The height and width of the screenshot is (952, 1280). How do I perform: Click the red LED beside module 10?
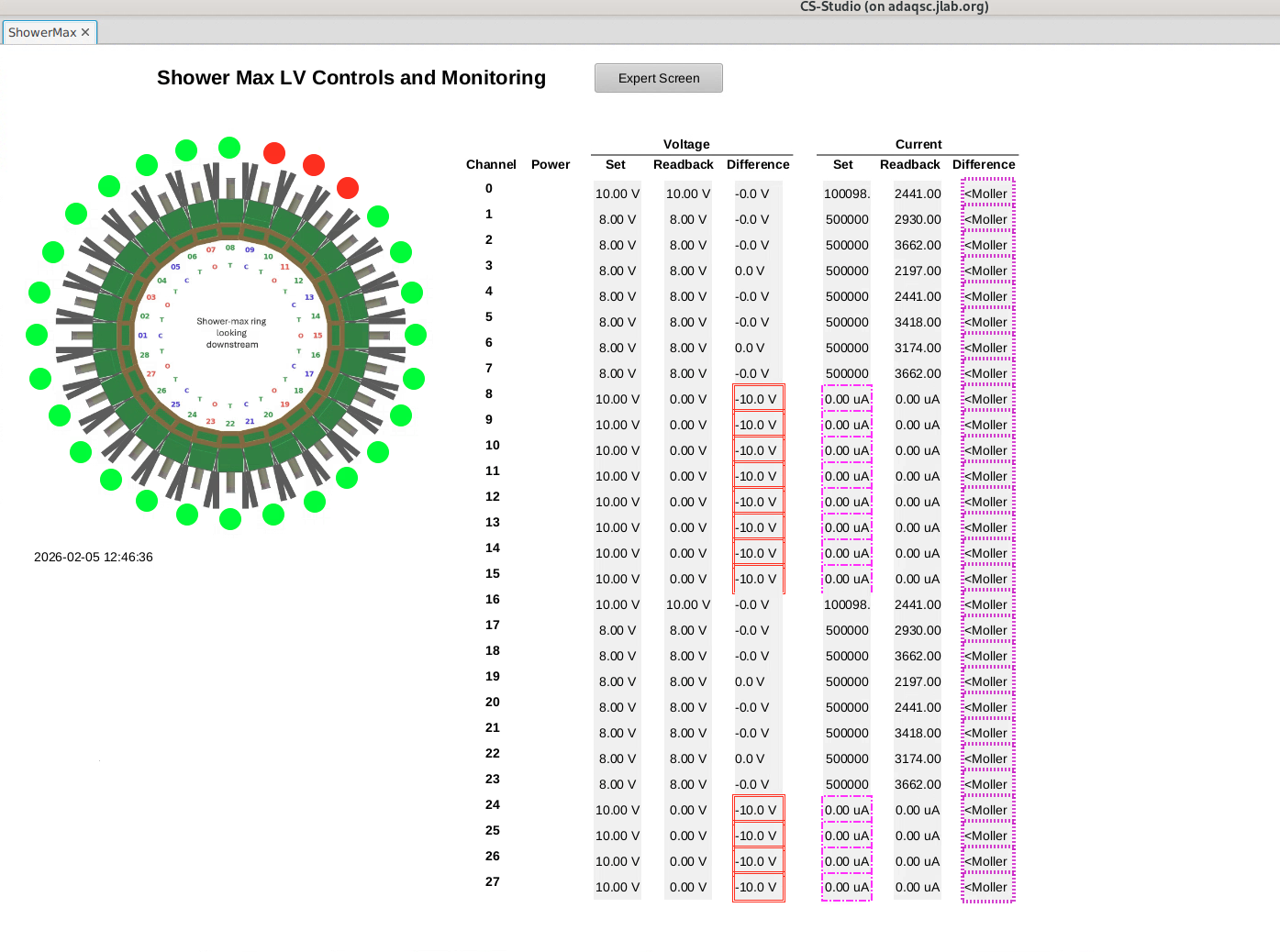(x=314, y=165)
